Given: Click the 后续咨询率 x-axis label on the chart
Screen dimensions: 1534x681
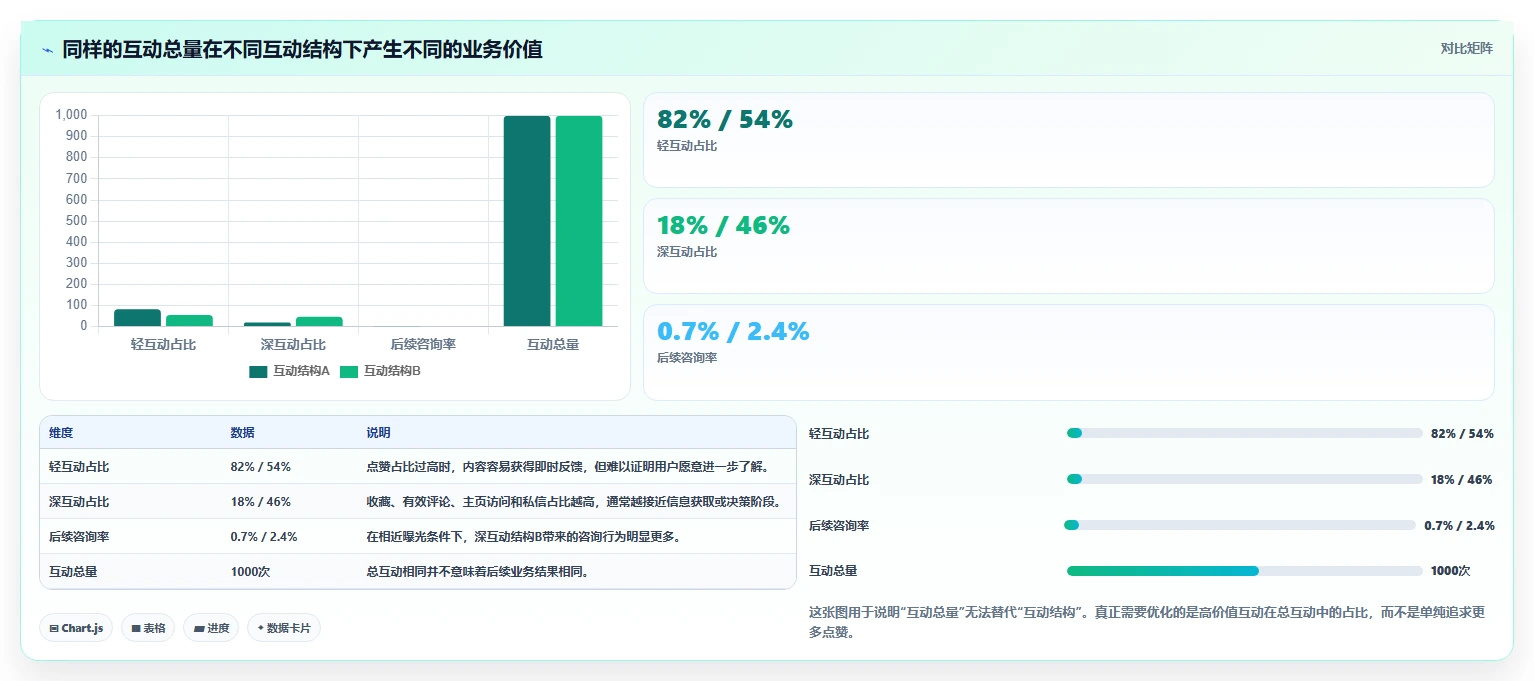Looking at the screenshot, I should pos(423,344).
